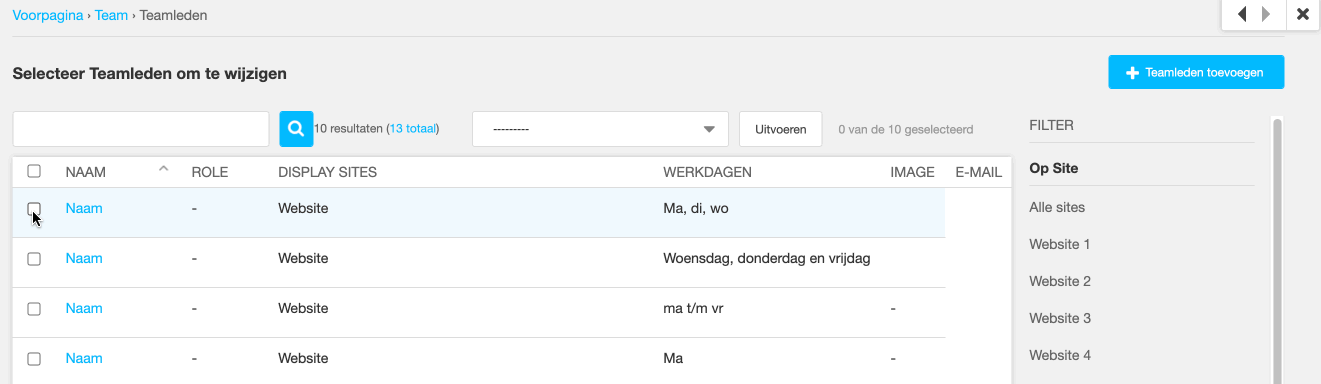Click into the search input field
Image resolution: width=1321 pixels, height=384 pixels.
141,129
